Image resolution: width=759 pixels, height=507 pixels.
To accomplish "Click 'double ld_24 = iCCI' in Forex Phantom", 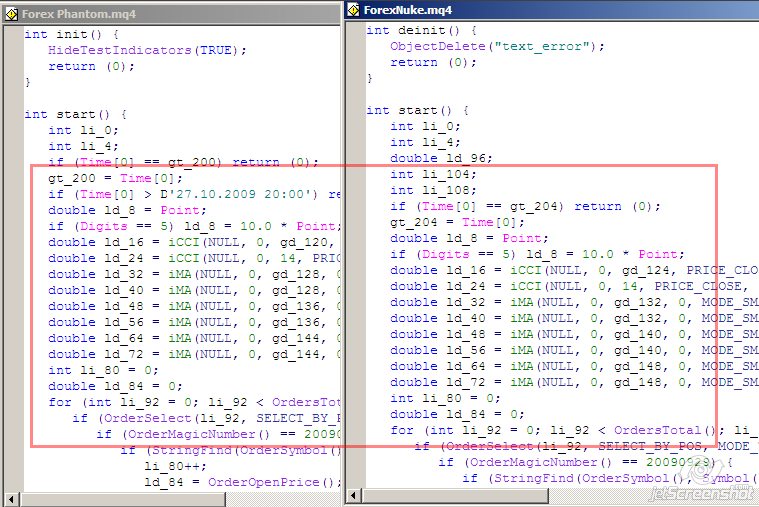I will [194, 258].
